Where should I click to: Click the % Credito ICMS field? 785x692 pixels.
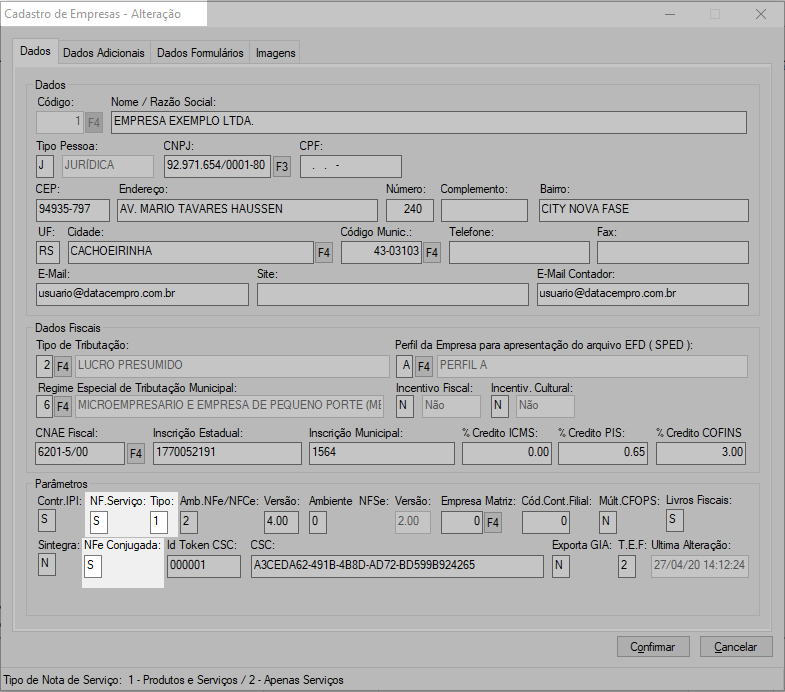(507, 453)
